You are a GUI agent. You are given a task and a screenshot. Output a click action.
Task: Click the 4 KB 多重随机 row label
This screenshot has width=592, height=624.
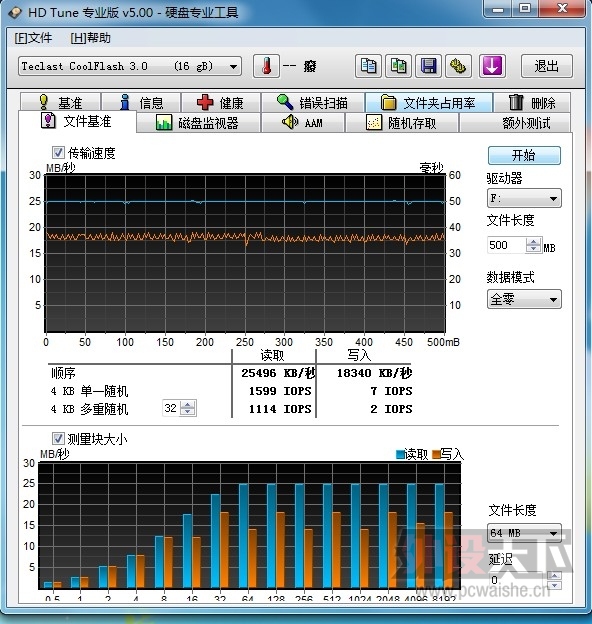coord(90,409)
